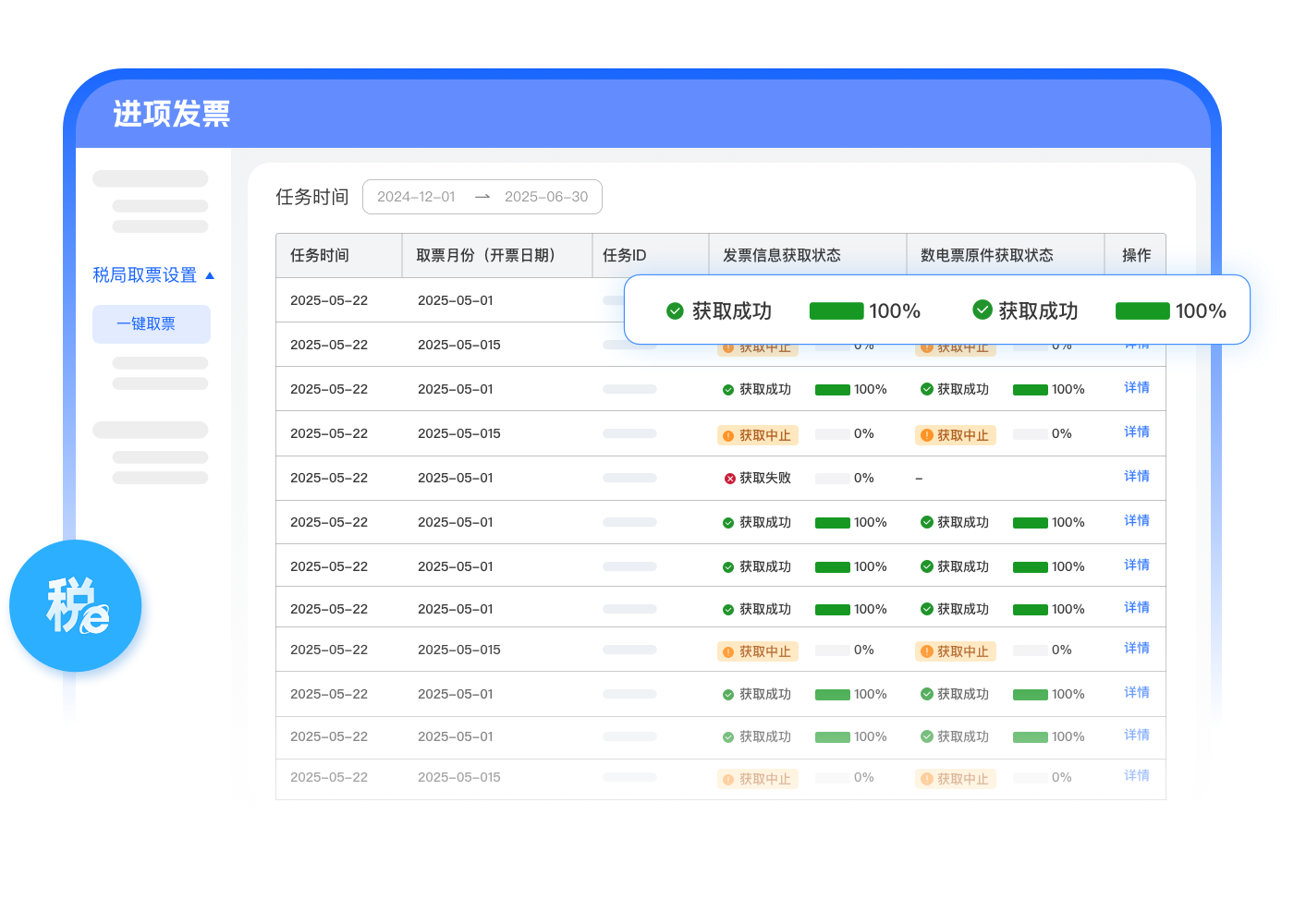
Task: Click the arrow between the two task dates
Action: click(482, 197)
